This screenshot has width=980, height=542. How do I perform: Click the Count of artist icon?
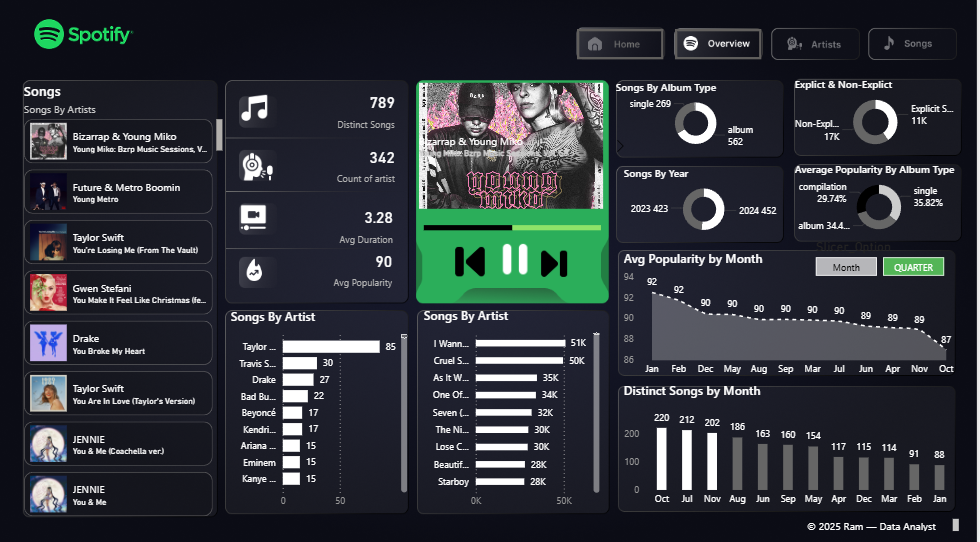coord(255,165)
